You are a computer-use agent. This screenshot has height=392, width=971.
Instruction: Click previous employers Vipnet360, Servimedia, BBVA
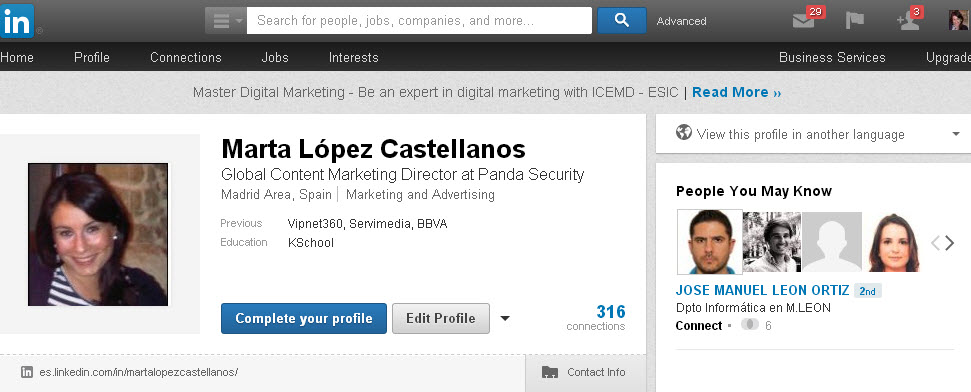click(367, 224)
